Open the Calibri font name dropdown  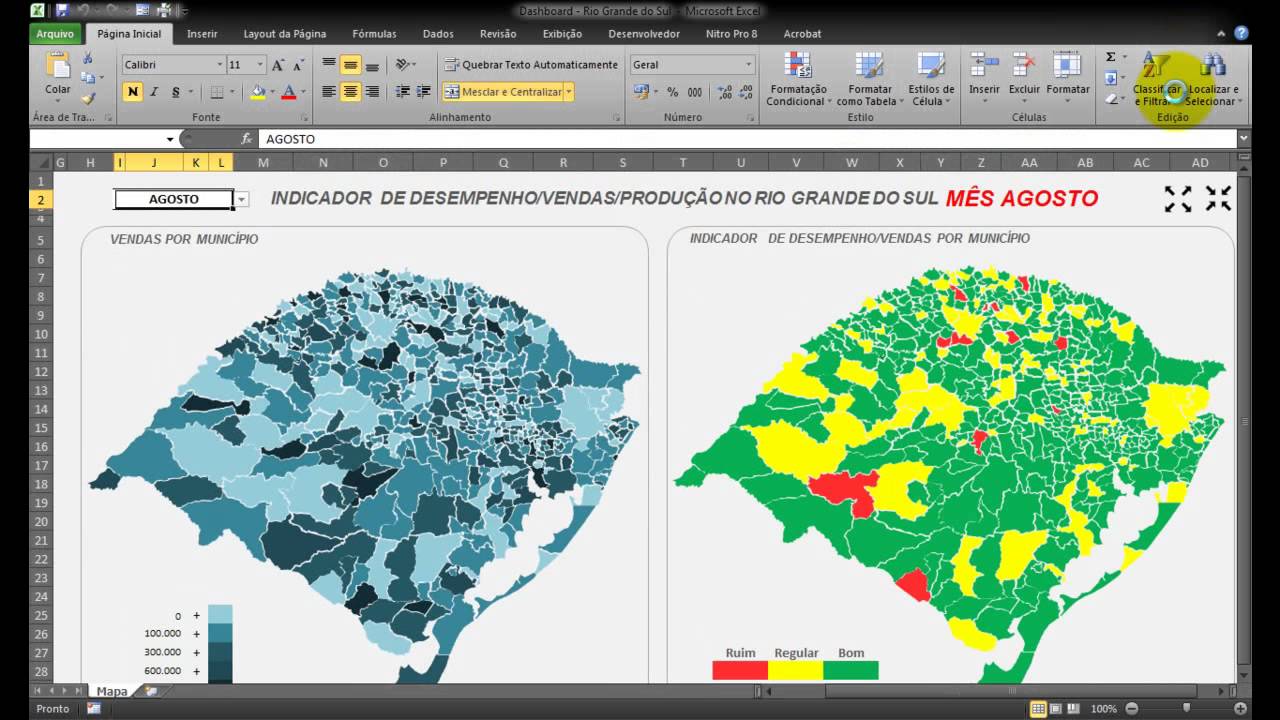pos(220,65)
